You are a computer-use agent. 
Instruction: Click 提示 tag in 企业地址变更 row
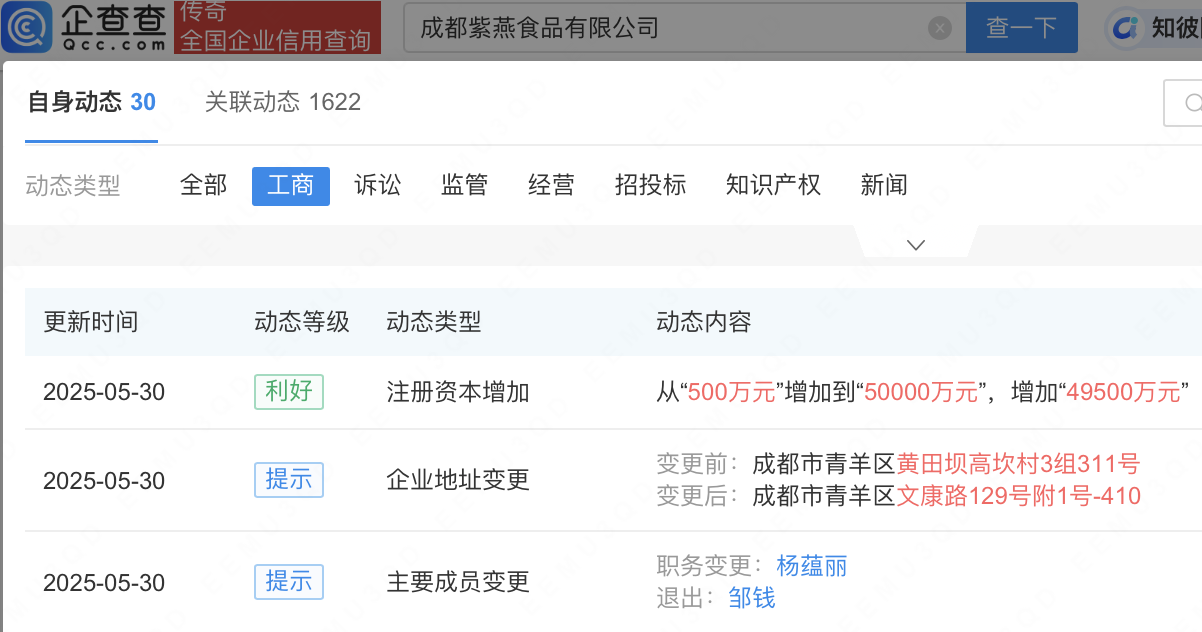tap(289, 480)
